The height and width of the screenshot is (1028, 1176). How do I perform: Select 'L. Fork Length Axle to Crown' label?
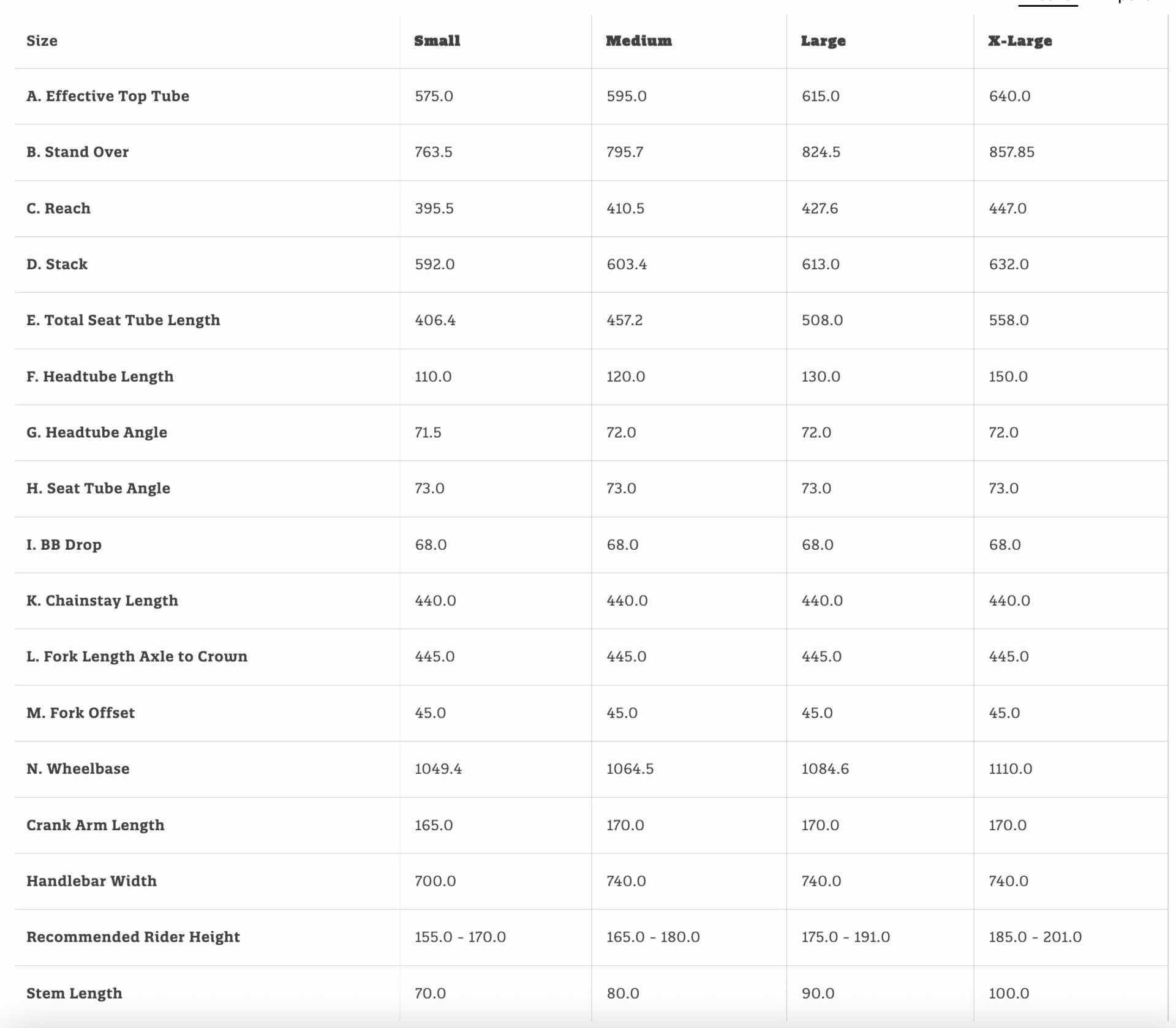tap(137, 656)
